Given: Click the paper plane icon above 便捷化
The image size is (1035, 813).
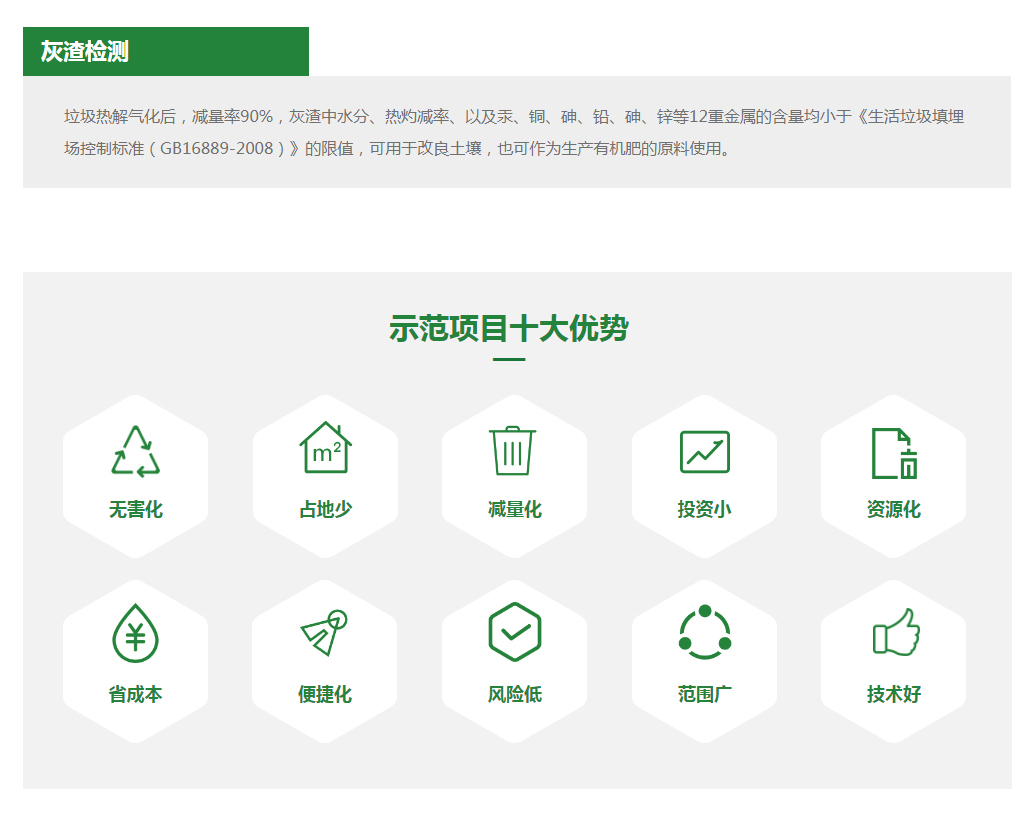Looking at the screenshot, I should 324,633.
